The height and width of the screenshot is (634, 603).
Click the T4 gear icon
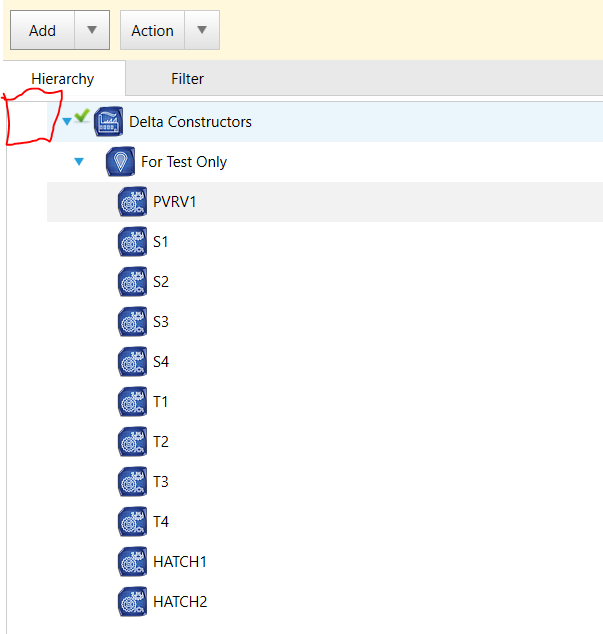(x=133, y=522)
